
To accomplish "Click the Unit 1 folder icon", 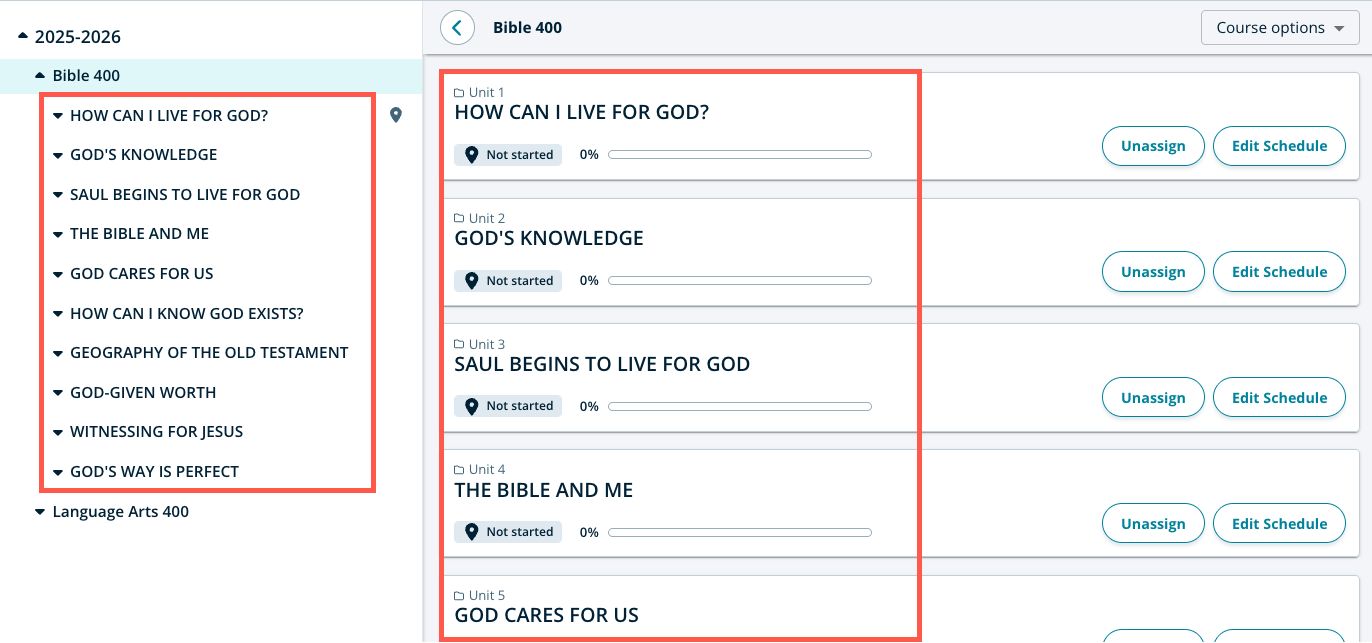I will click(x=460, y=93).
